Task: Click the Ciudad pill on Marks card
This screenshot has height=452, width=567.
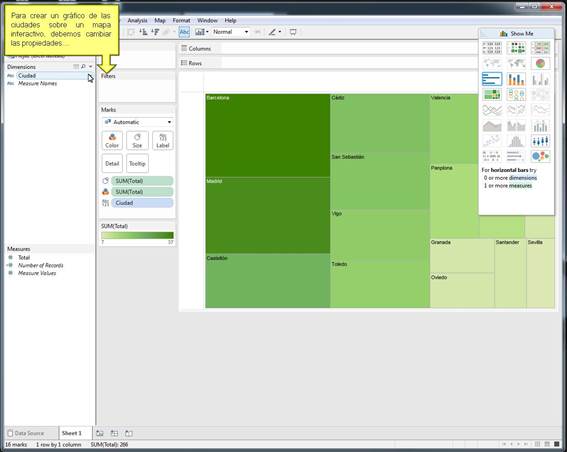Action: coord(142,203)
